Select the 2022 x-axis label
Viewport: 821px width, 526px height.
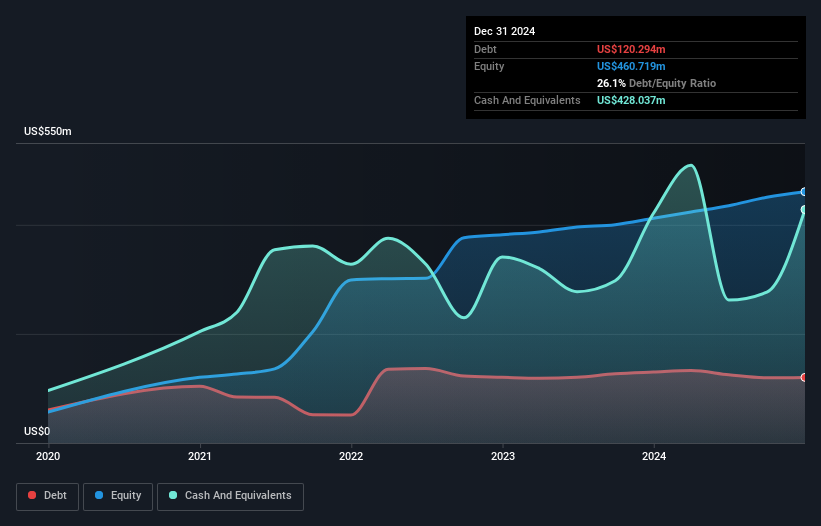[x=351, y=456]
